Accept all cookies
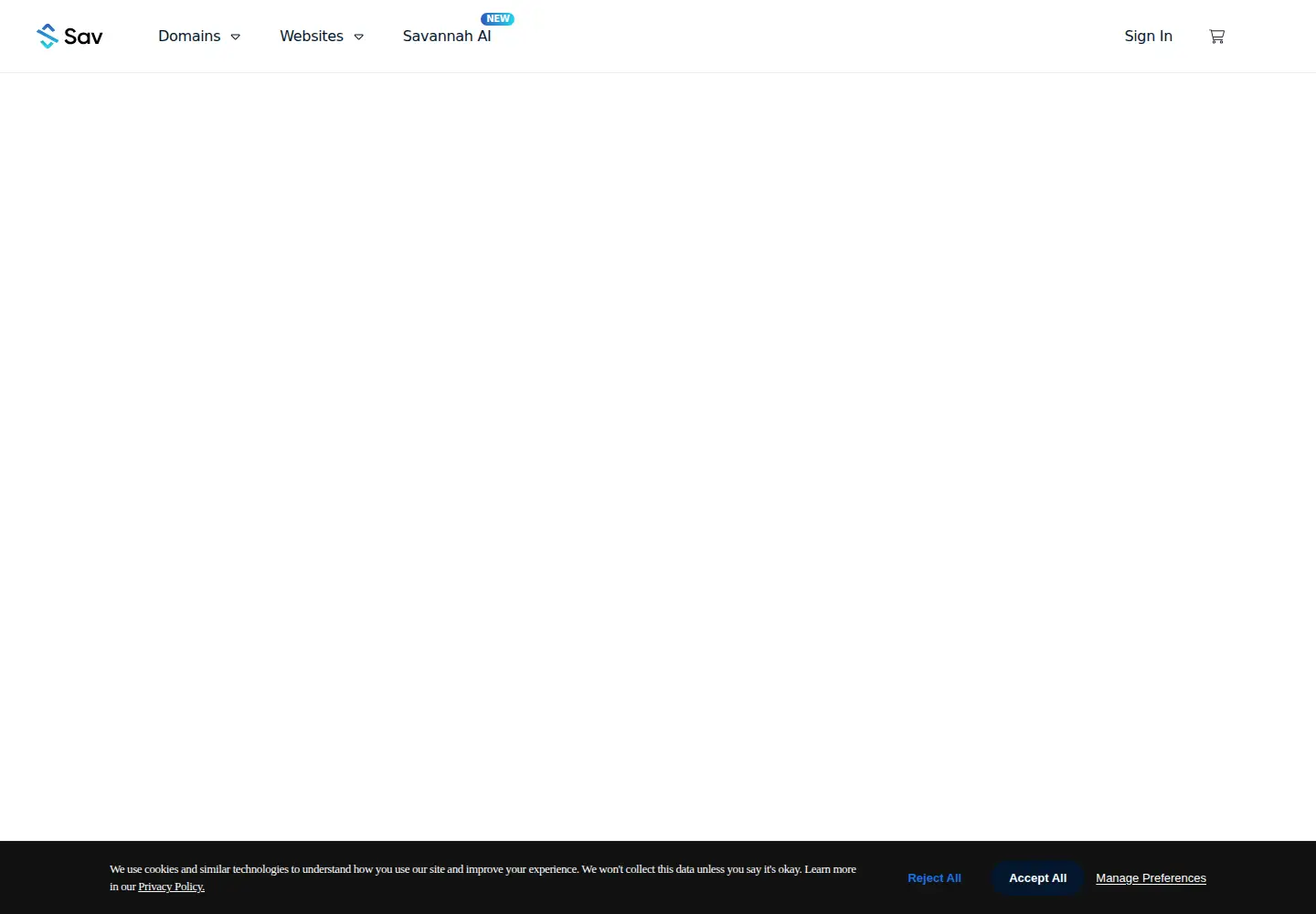Viewport: 1316px width, 914px height. click(1037, 877)
